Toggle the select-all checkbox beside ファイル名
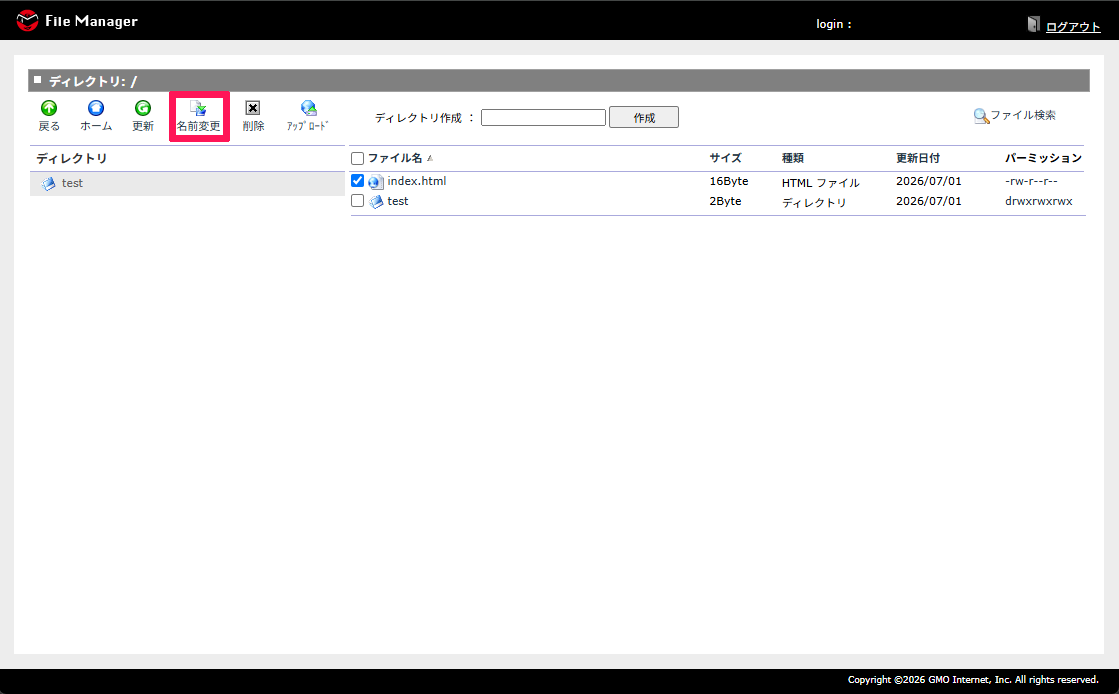Image resolution: width=1119 pixels, height=694 pixels. click(x=358, y=159)
